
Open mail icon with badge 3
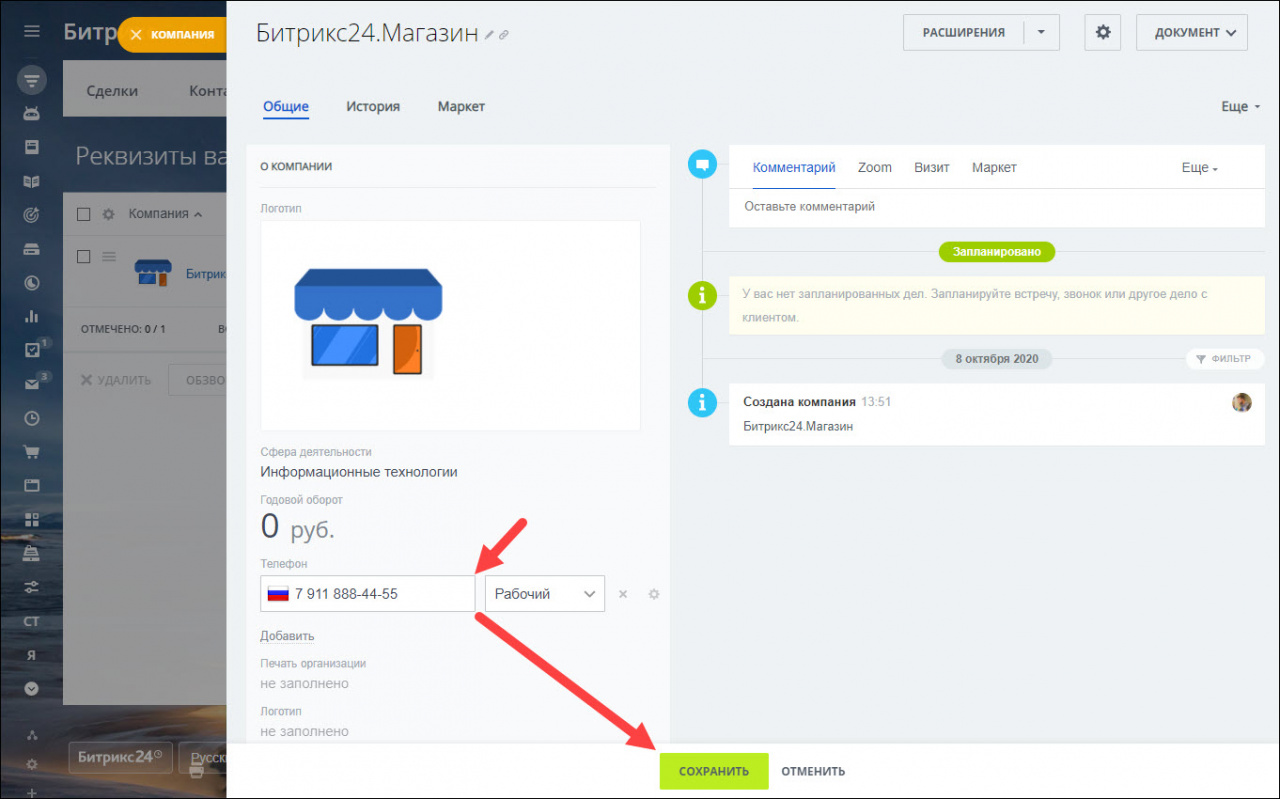32,385
